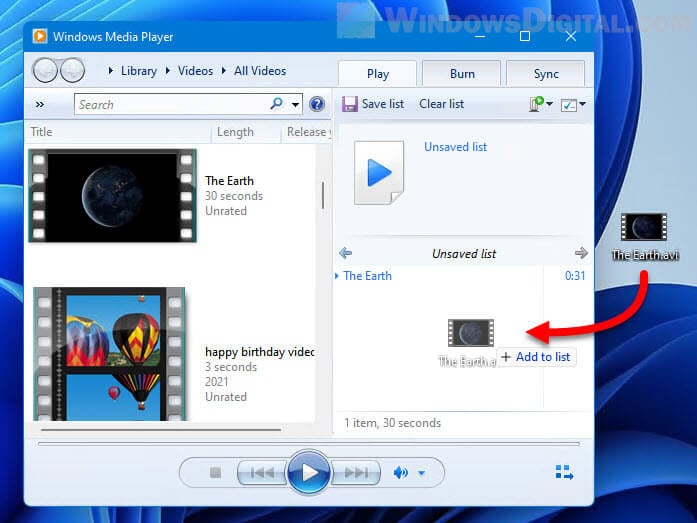Switch to the Play tab
697x523 pixels.
tap(378, 74)
